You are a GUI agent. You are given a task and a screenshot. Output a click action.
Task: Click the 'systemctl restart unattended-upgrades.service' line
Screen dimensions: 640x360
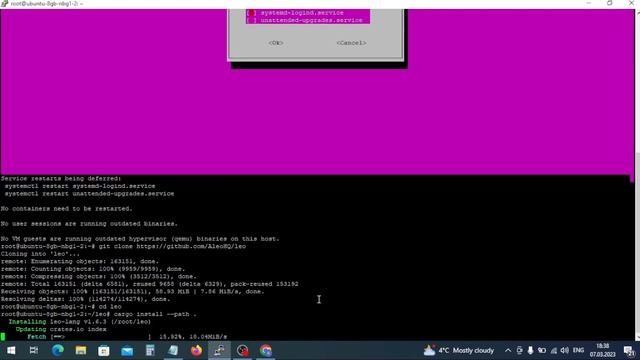point(89,193)
